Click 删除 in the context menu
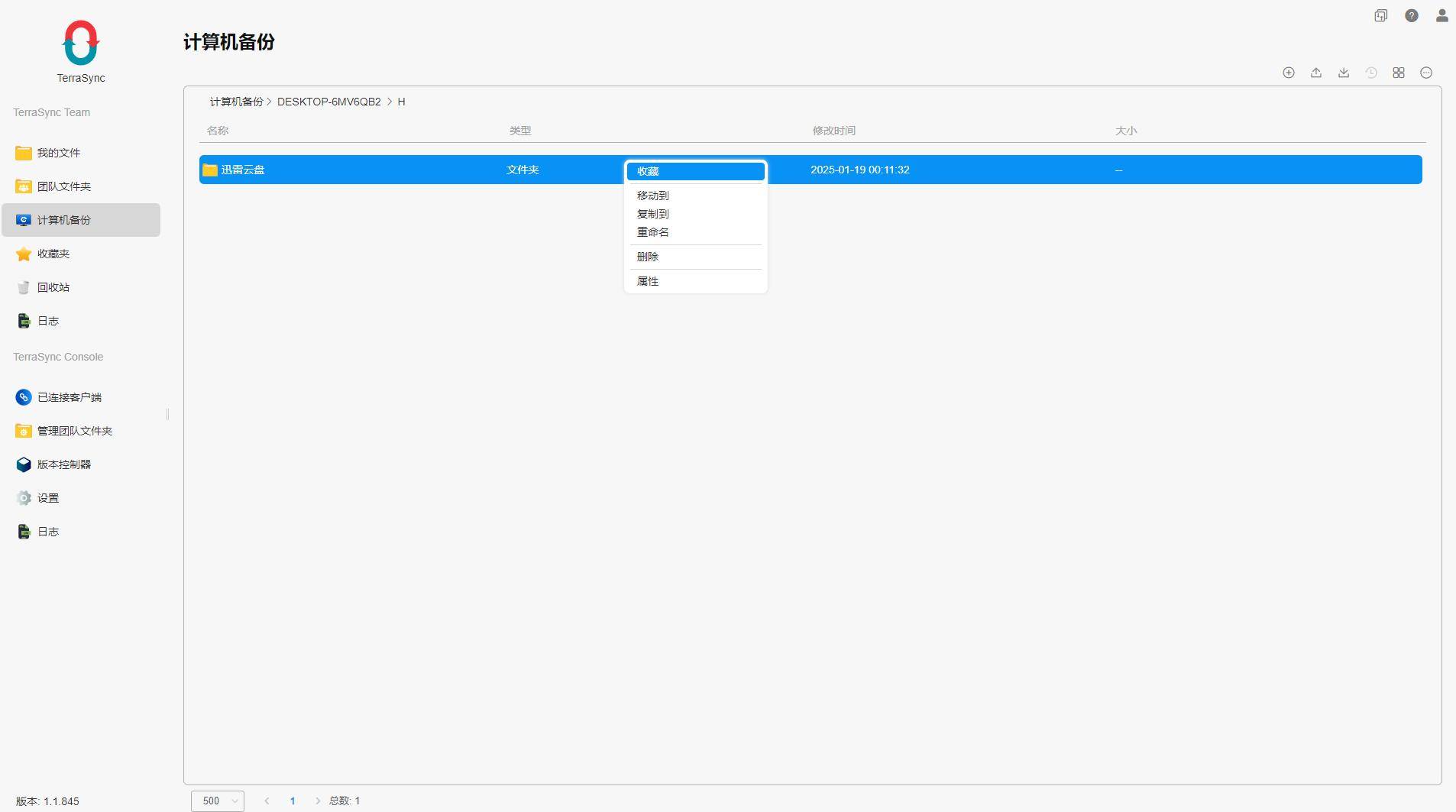1456x812 pixels. [x=648, y=257]
